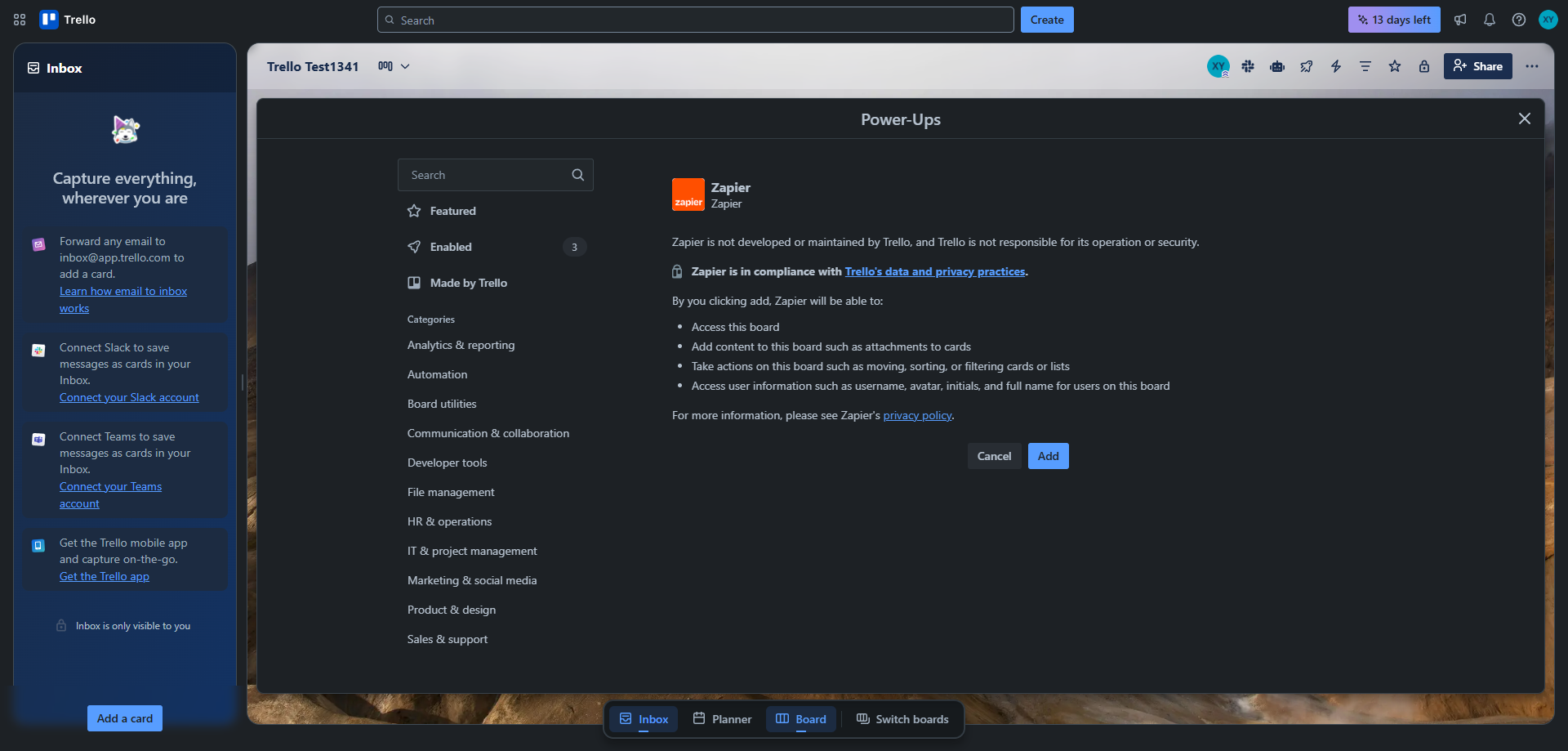1568x751 pixels.
Task: Open Marketing & social media category
Action: (x=472, y=580)
